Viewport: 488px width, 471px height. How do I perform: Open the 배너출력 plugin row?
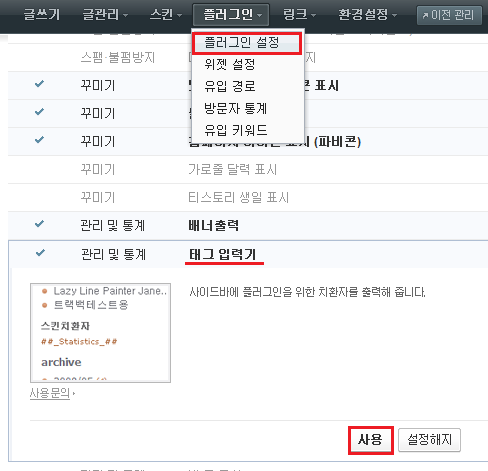(213, 226)
